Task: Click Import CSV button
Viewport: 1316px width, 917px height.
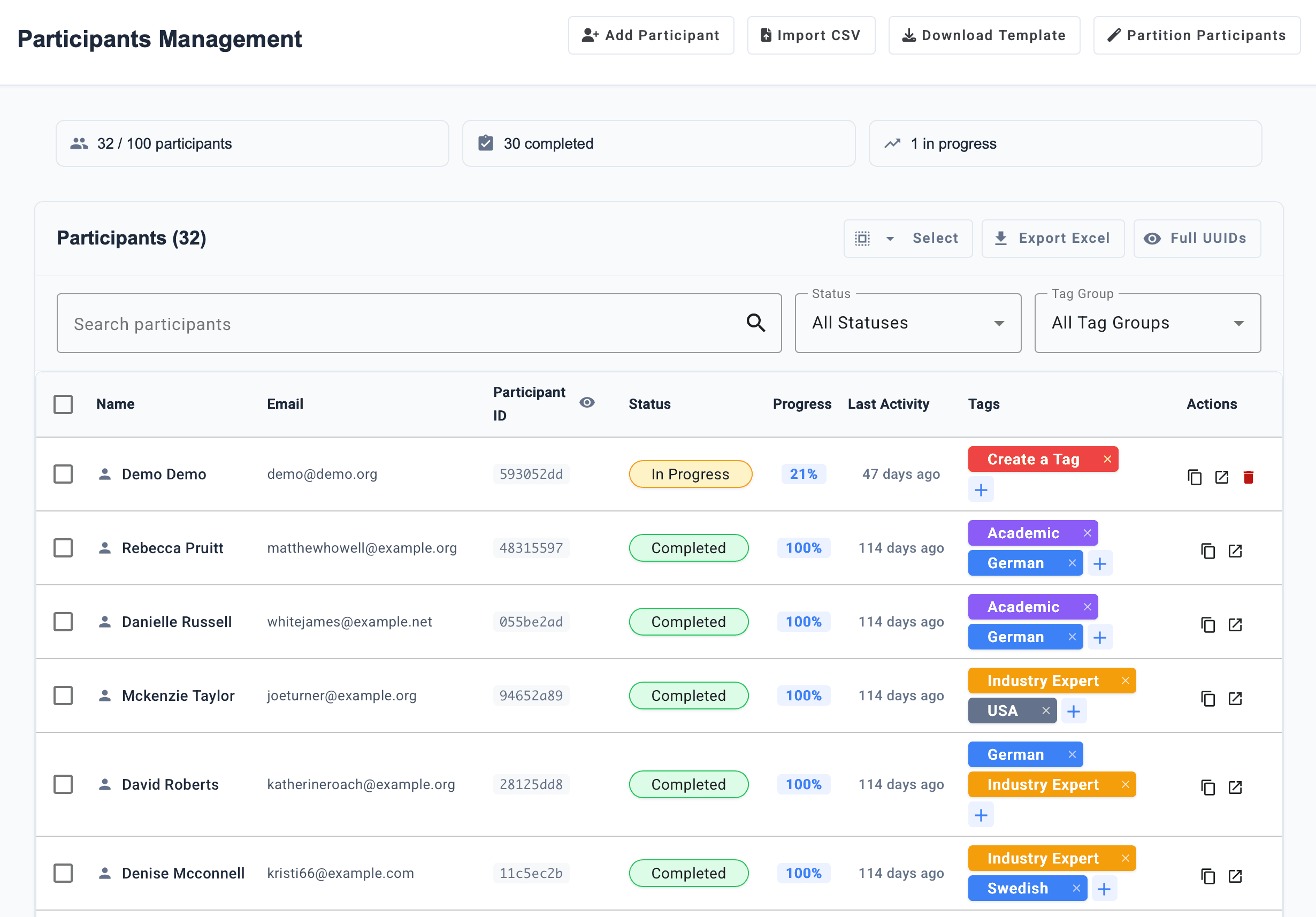Action: 811,35
